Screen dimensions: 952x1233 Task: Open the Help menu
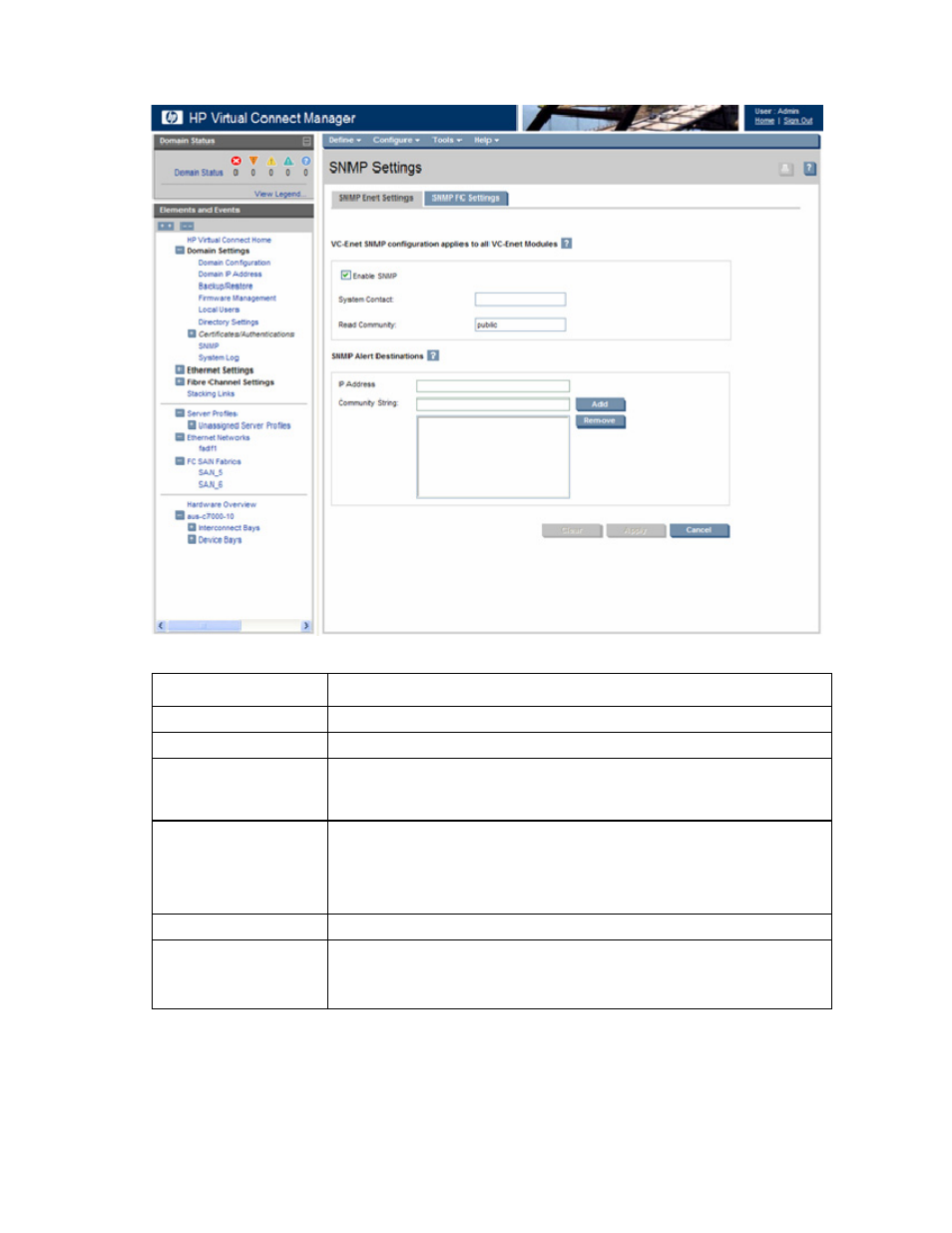click(x=487, y=141)
